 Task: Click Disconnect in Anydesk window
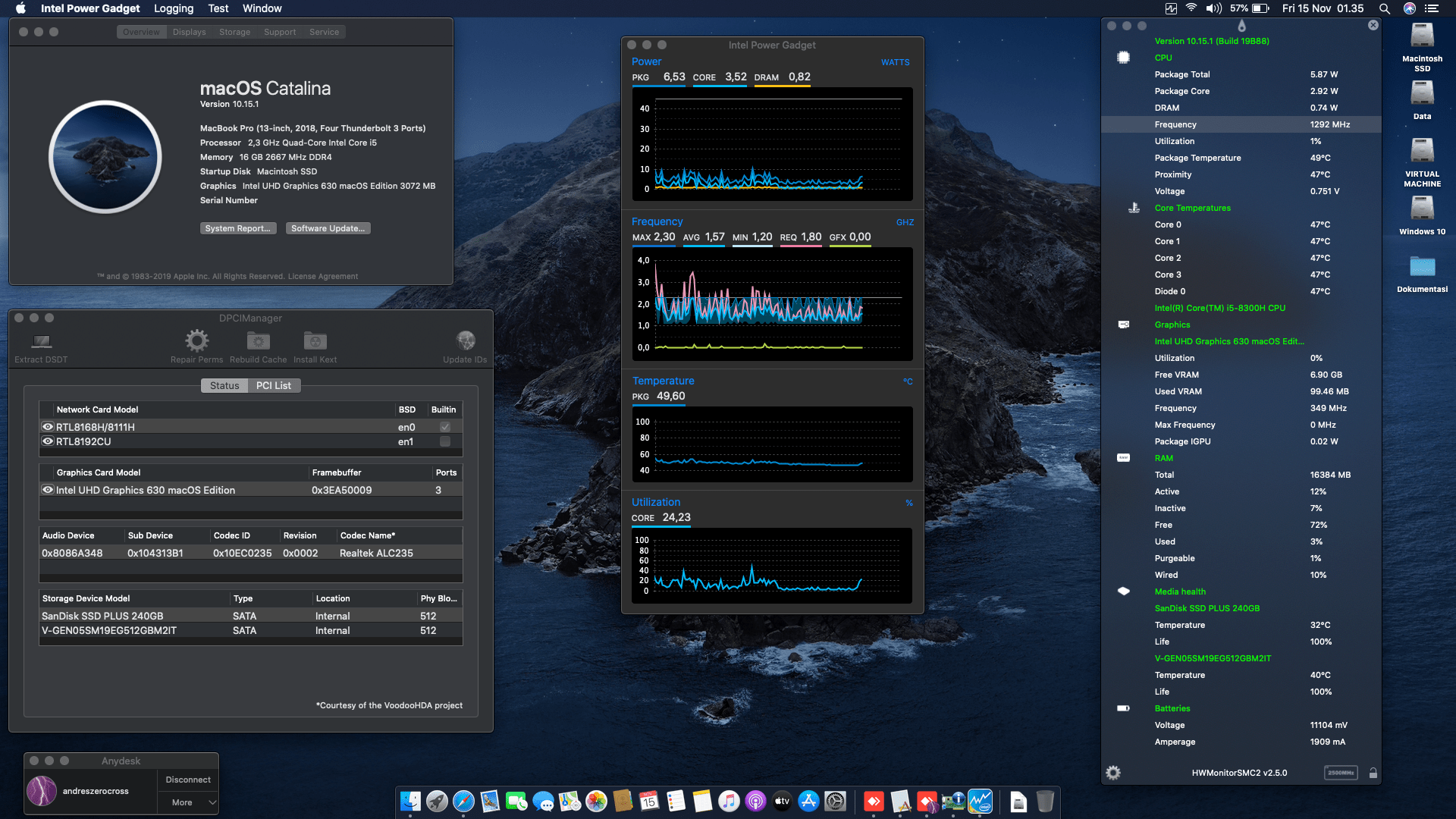188,780
